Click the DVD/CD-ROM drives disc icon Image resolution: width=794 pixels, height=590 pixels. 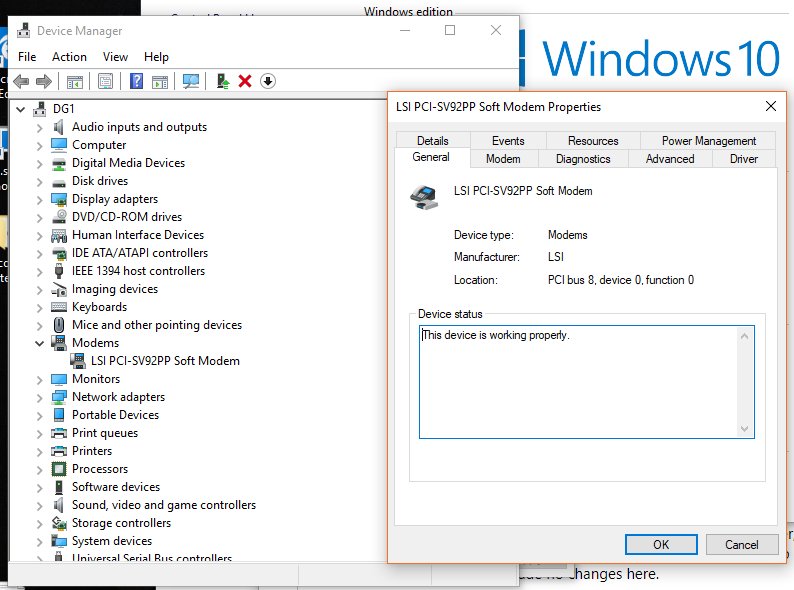[x=59, y=217]
